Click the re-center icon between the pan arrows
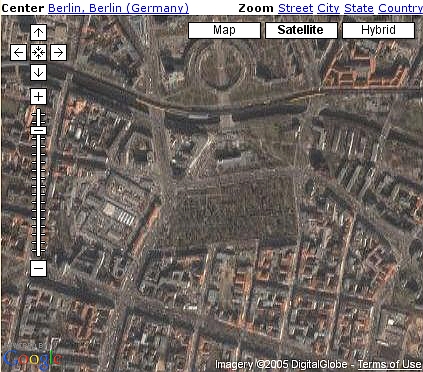Viewport: 423px width, 372px height. [x=38, y=52]
